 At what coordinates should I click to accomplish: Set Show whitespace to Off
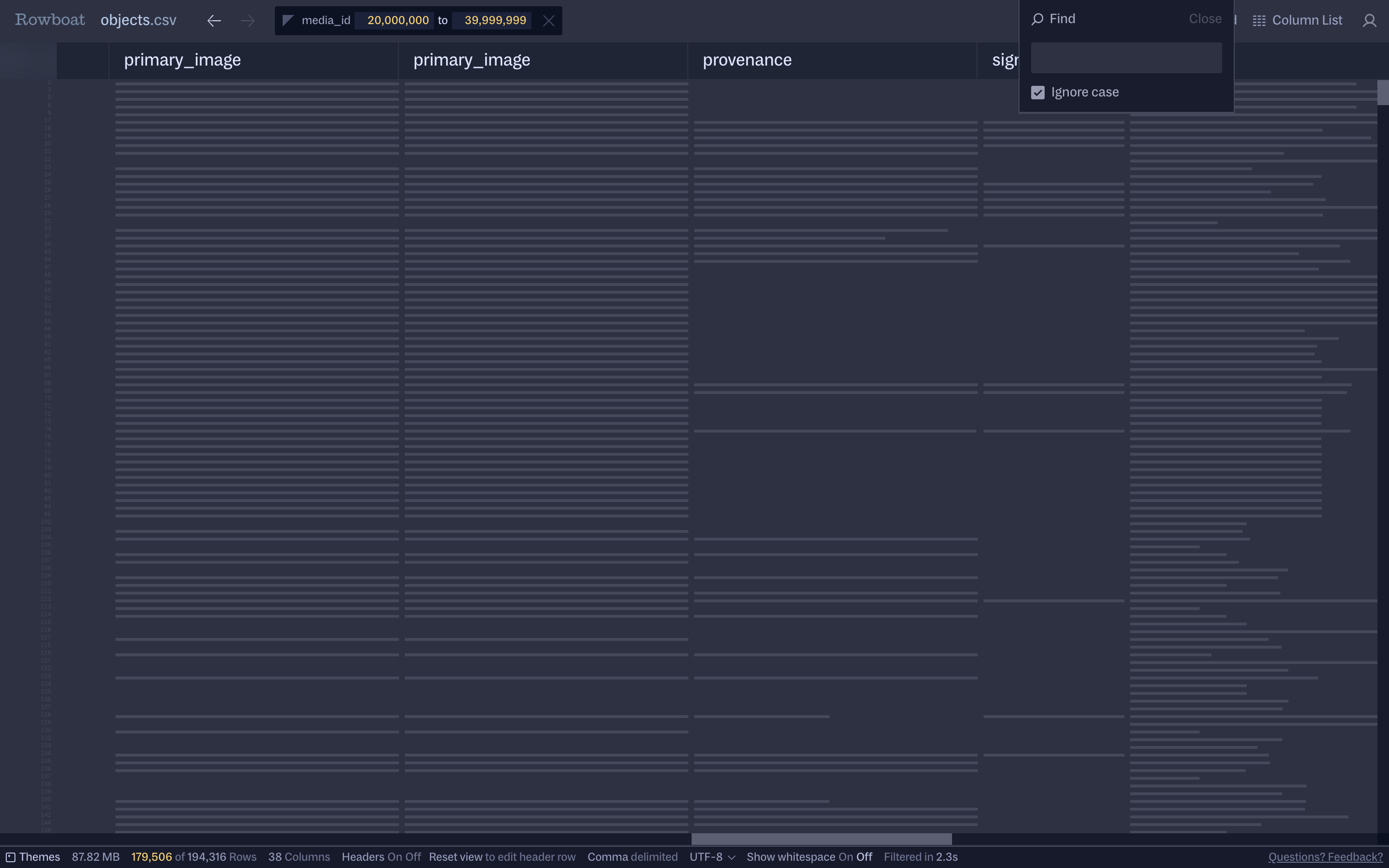click(x=864, y=857)
